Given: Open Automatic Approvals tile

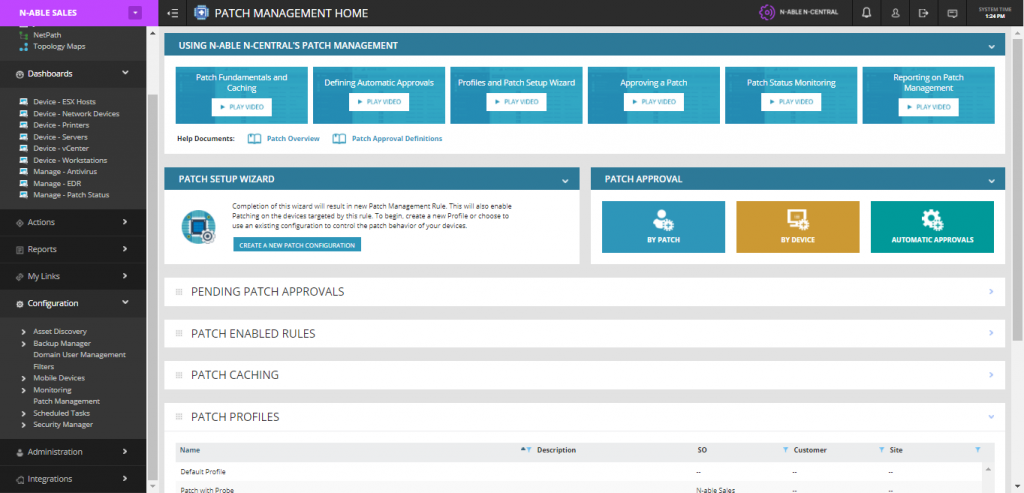Looking at the screenshot, I should (933, 227).
